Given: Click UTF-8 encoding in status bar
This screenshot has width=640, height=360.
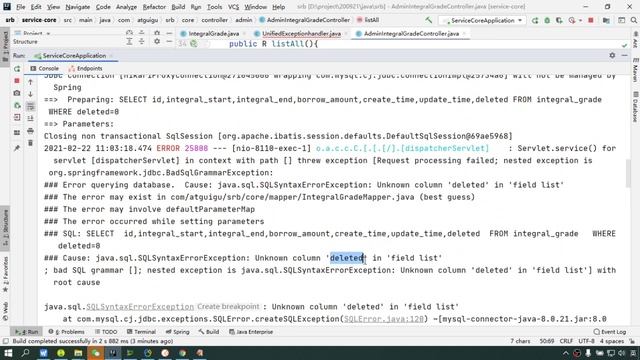Looking at the screenshot, I should click(586, 341).
